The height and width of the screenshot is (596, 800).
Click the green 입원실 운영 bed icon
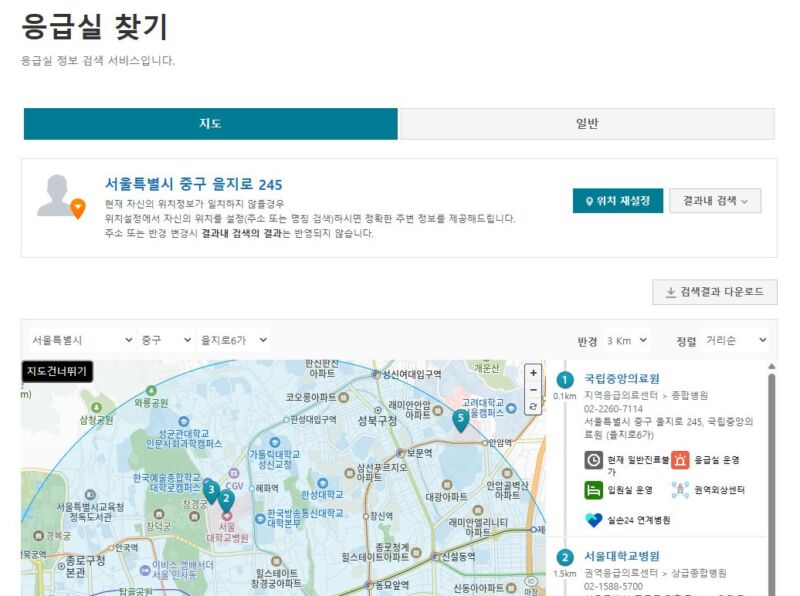pos(593,490)
